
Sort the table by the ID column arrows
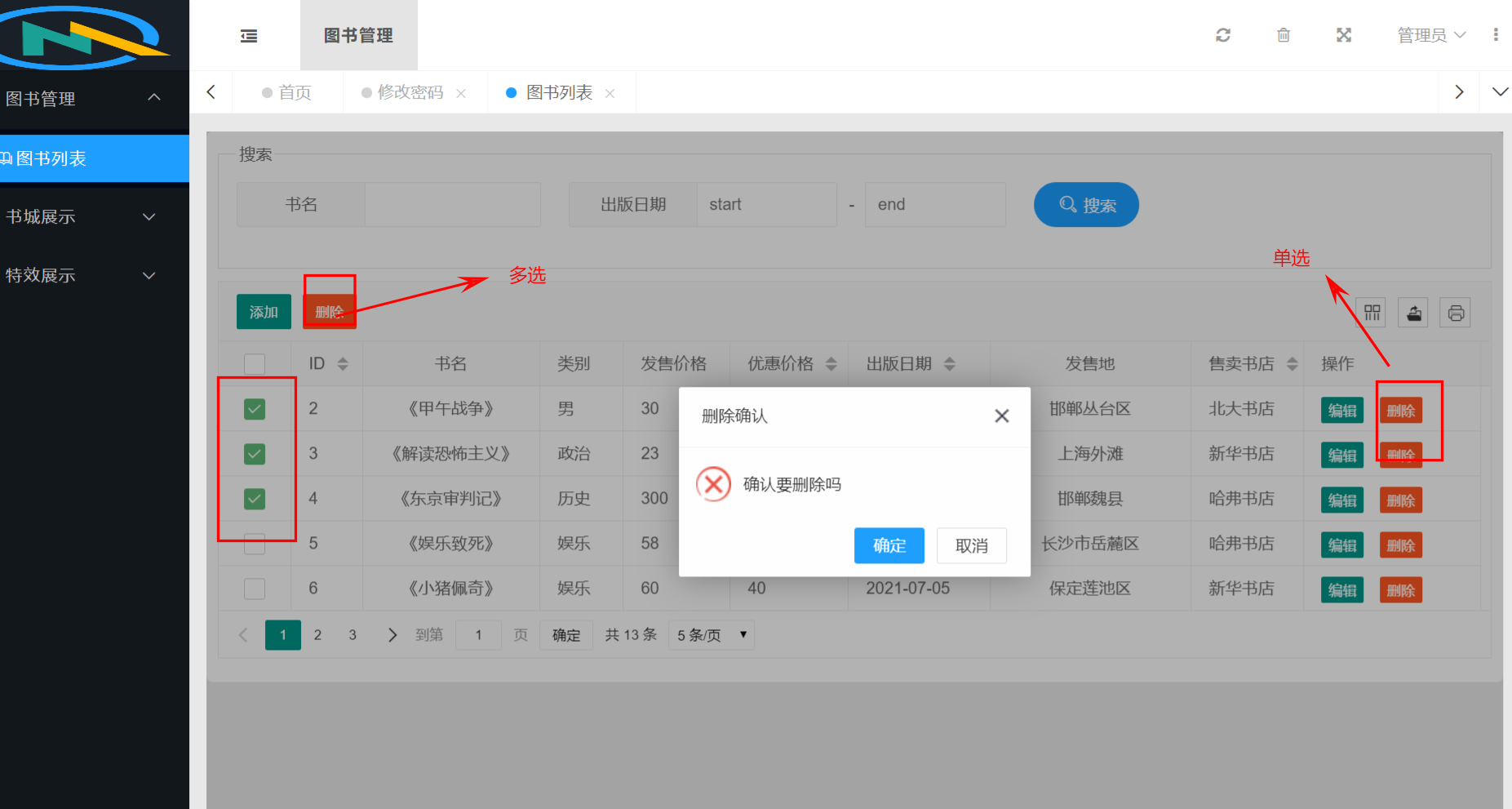click(x=343, y=364)
